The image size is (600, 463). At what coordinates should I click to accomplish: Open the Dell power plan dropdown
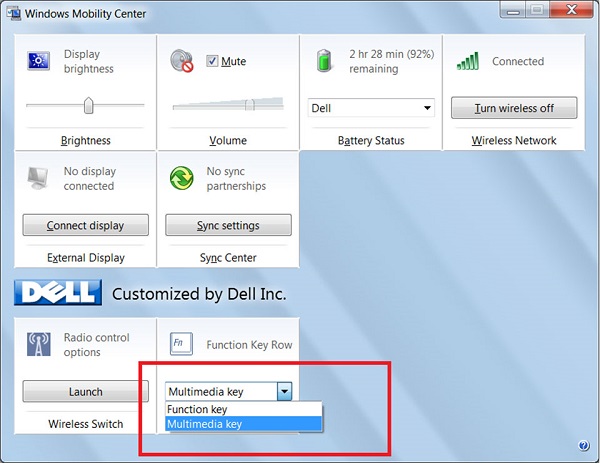371,108
